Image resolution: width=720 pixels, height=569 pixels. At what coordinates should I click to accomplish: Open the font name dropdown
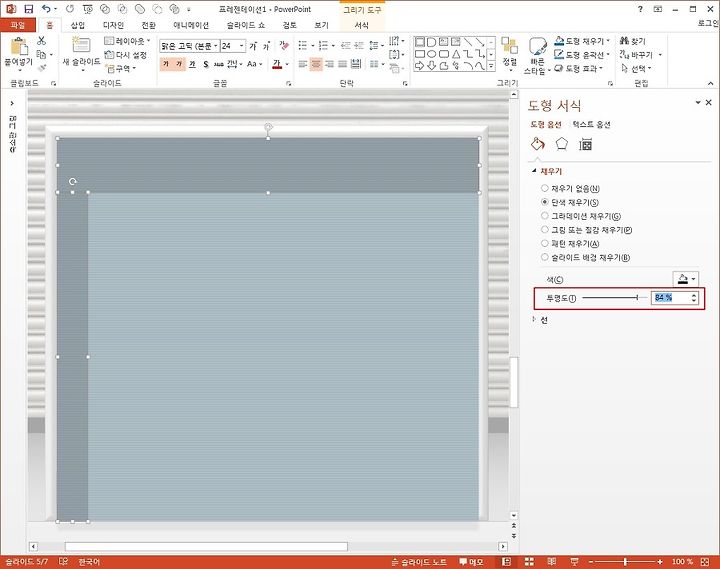tap(215, 46)
